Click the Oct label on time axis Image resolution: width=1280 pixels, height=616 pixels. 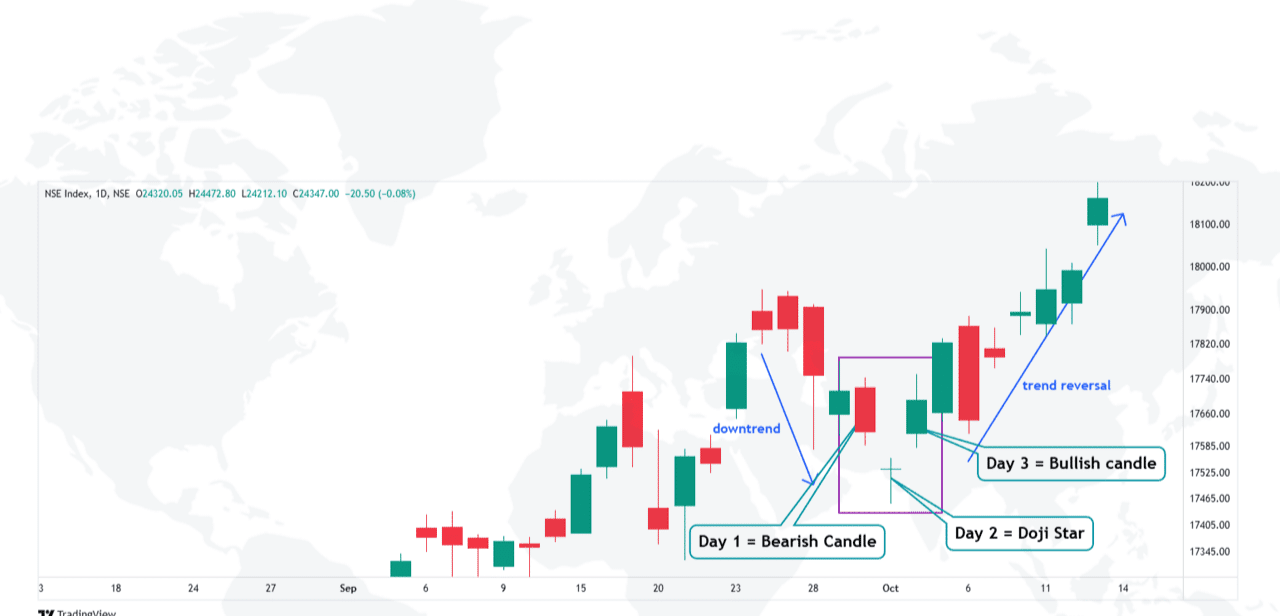point(889,589)
